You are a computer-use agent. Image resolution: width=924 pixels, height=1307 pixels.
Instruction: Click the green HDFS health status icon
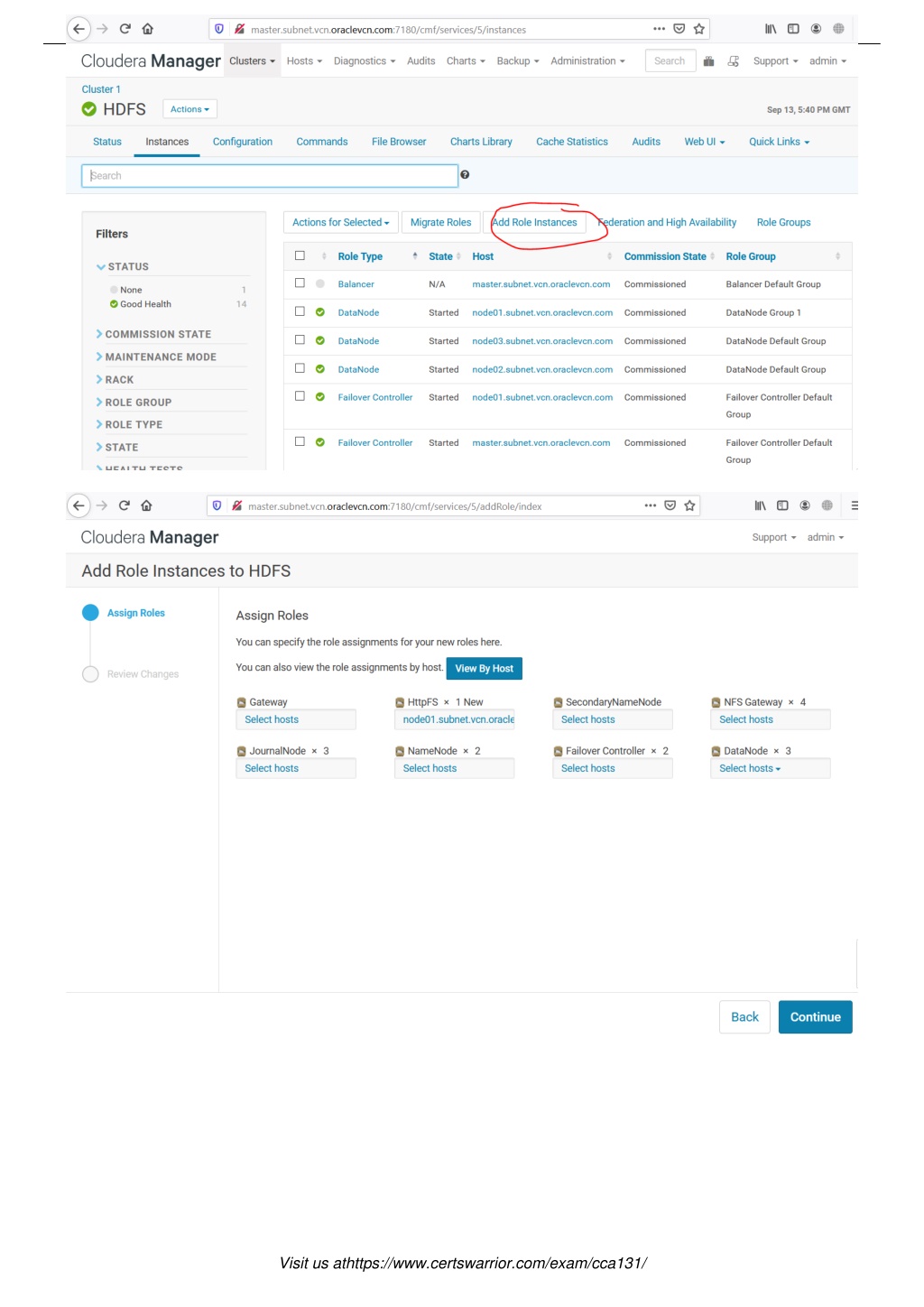89,109
